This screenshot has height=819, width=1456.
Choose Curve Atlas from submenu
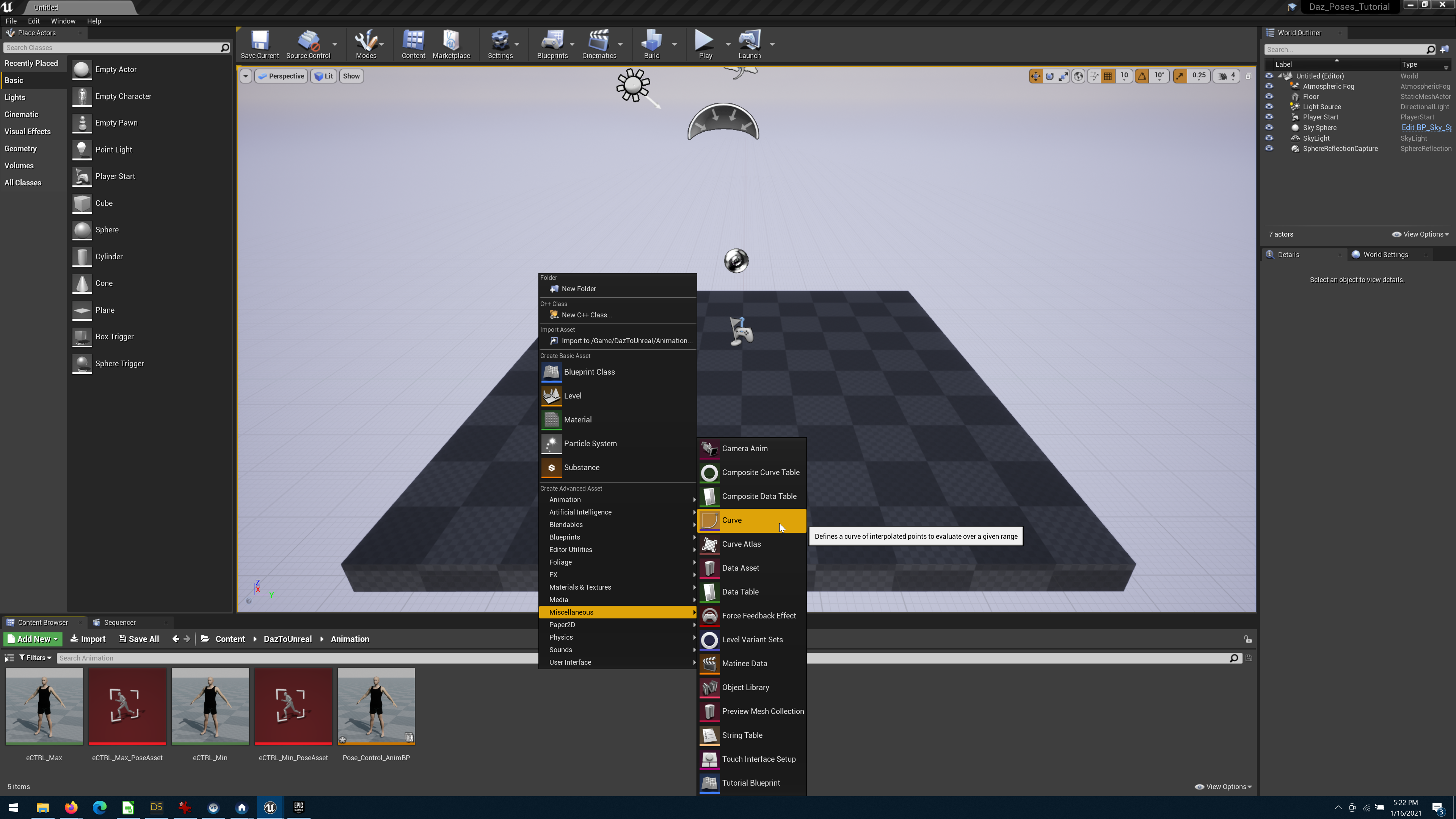point(752,544)
